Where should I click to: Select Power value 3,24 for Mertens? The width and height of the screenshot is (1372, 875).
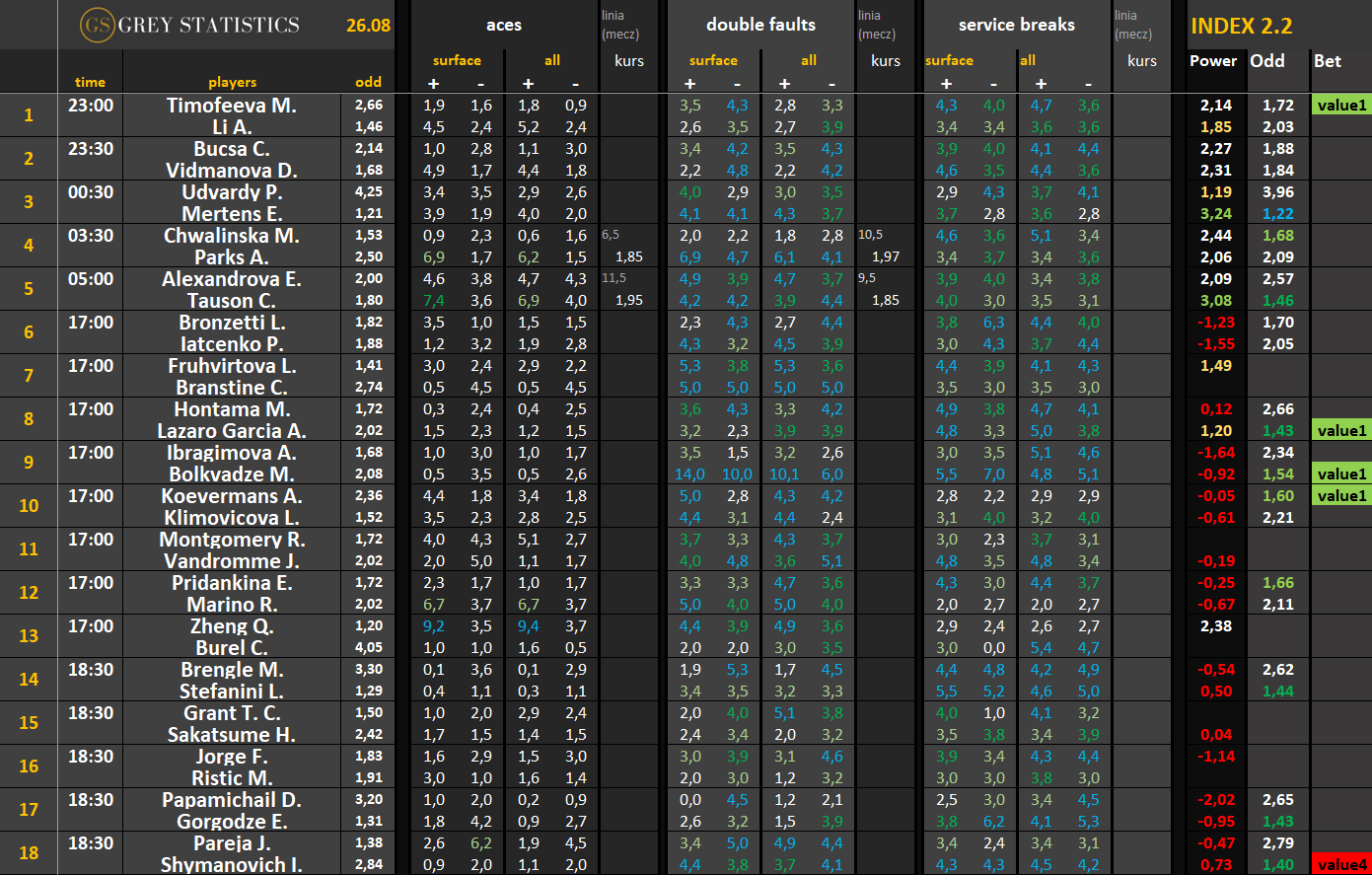click(1215, 213)
